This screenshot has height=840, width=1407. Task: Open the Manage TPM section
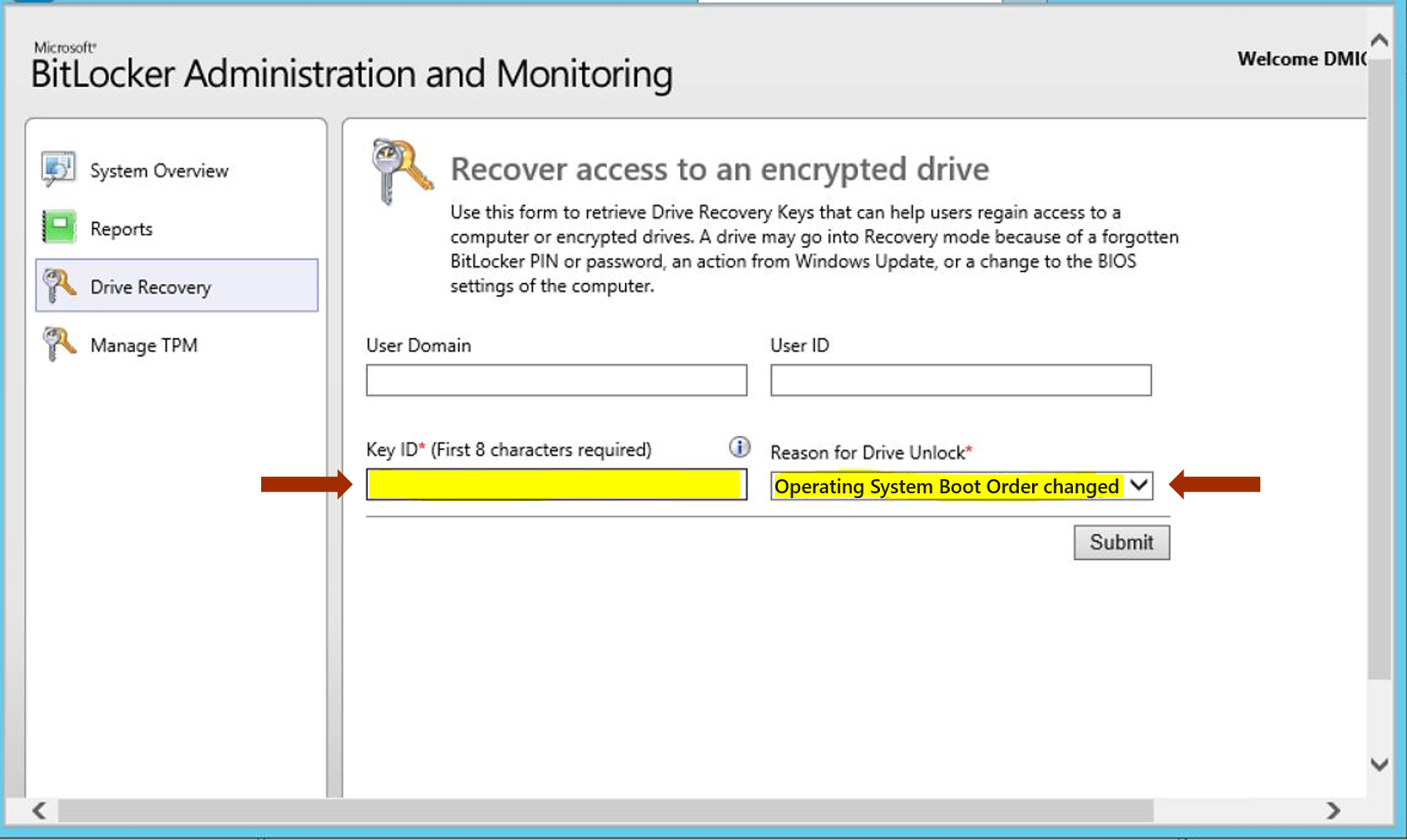[x=144, y=344]
